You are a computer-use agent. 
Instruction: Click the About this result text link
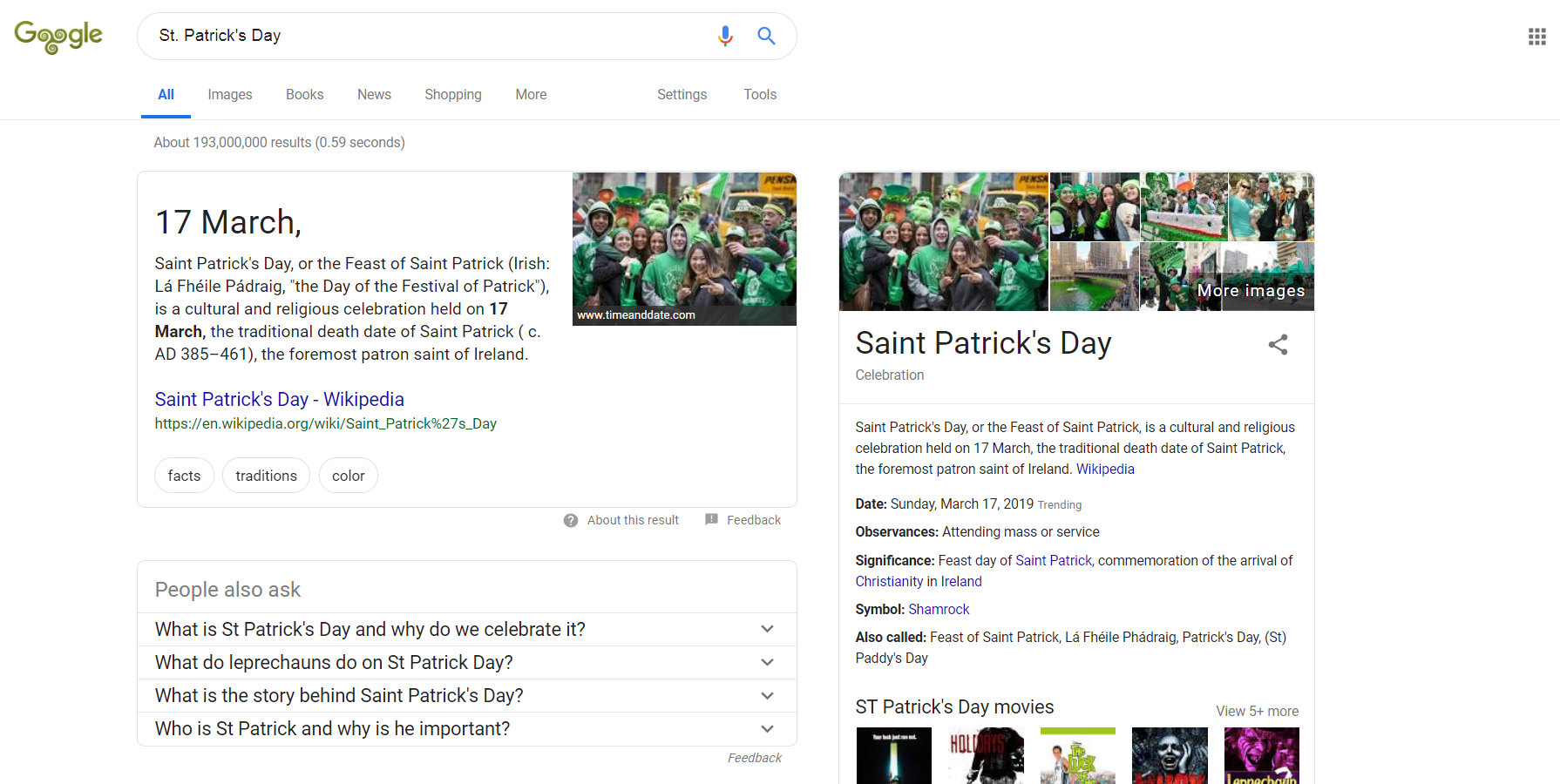click(633, 520)
